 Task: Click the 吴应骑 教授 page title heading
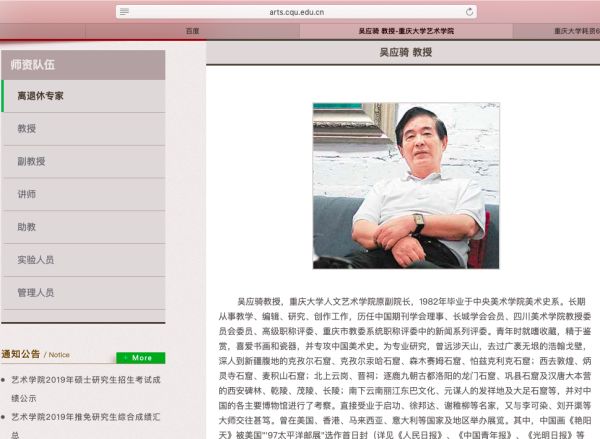pos(403,52)
